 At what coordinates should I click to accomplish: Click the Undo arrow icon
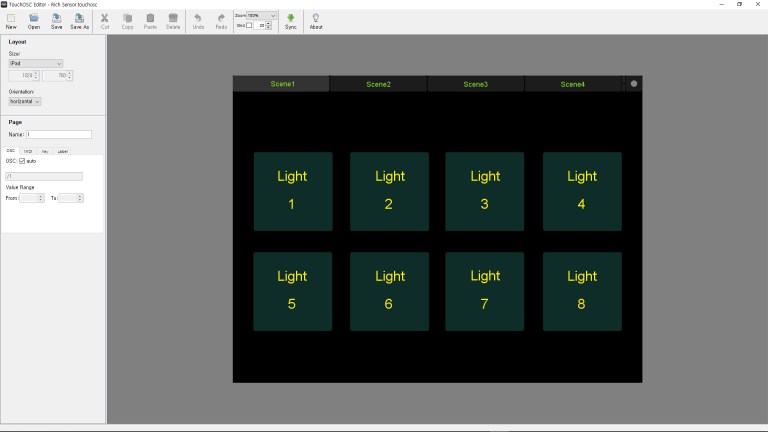[x=198, y=20]
